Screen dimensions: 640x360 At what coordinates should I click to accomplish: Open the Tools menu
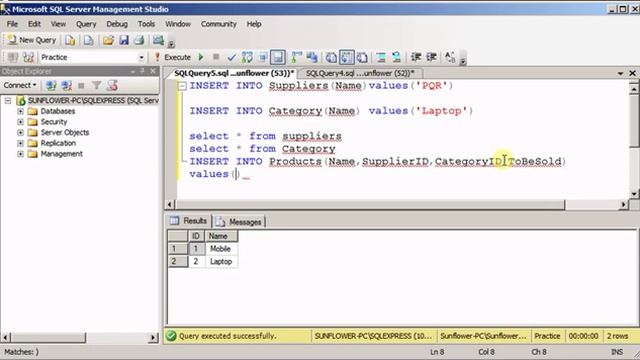pos(146,24)
